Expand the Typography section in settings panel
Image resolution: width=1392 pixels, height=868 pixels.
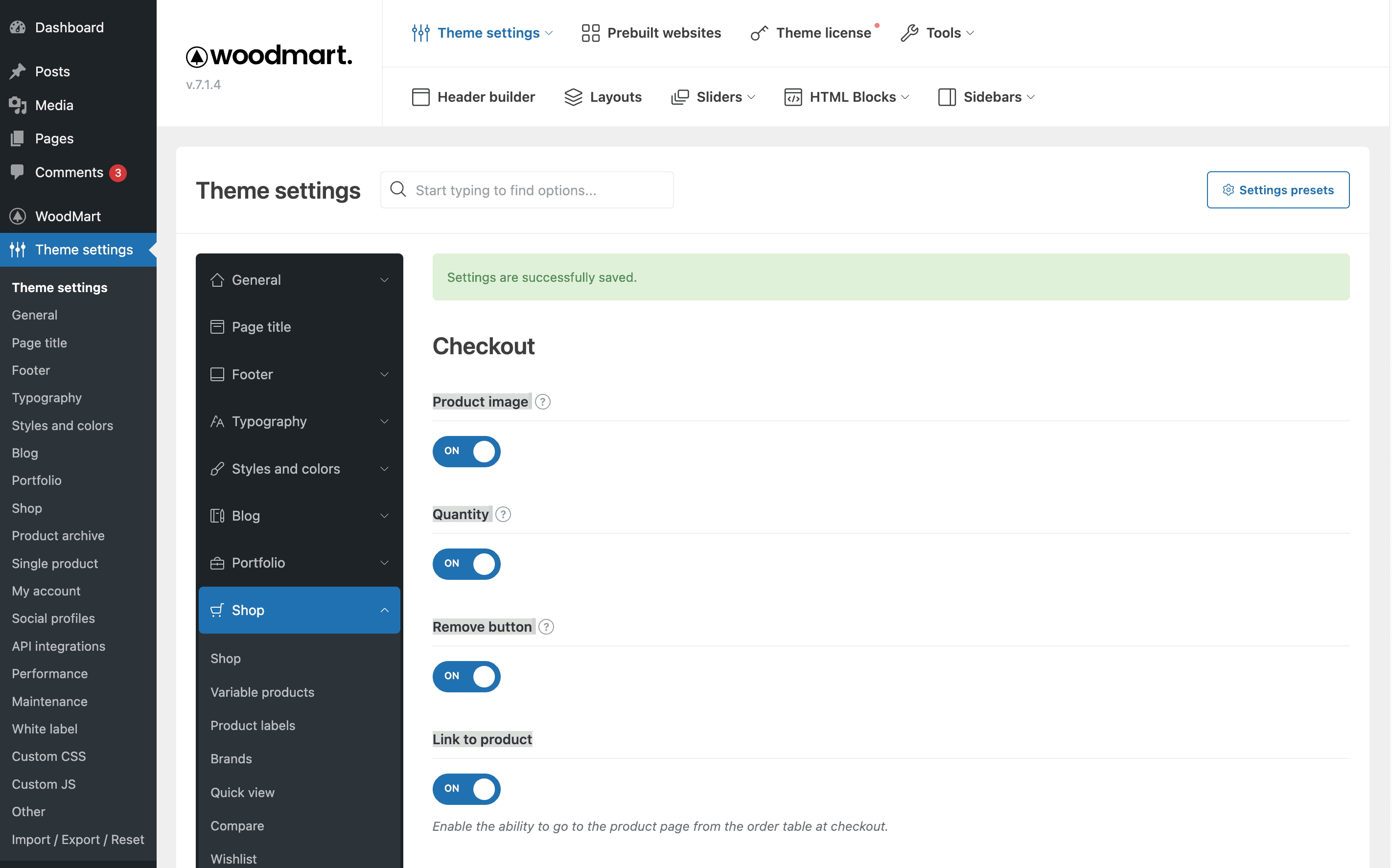[x=299, y=421]
